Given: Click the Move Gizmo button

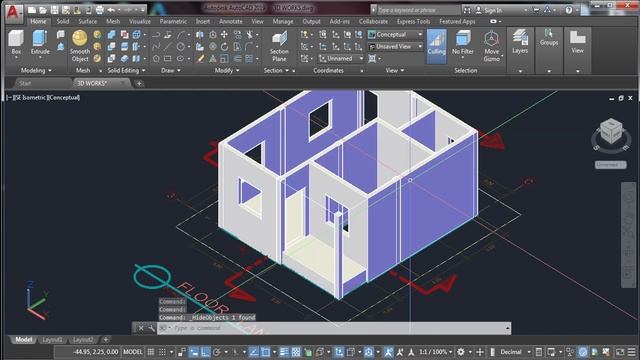Looking at the screenshot, I should (x=492, y=46).
